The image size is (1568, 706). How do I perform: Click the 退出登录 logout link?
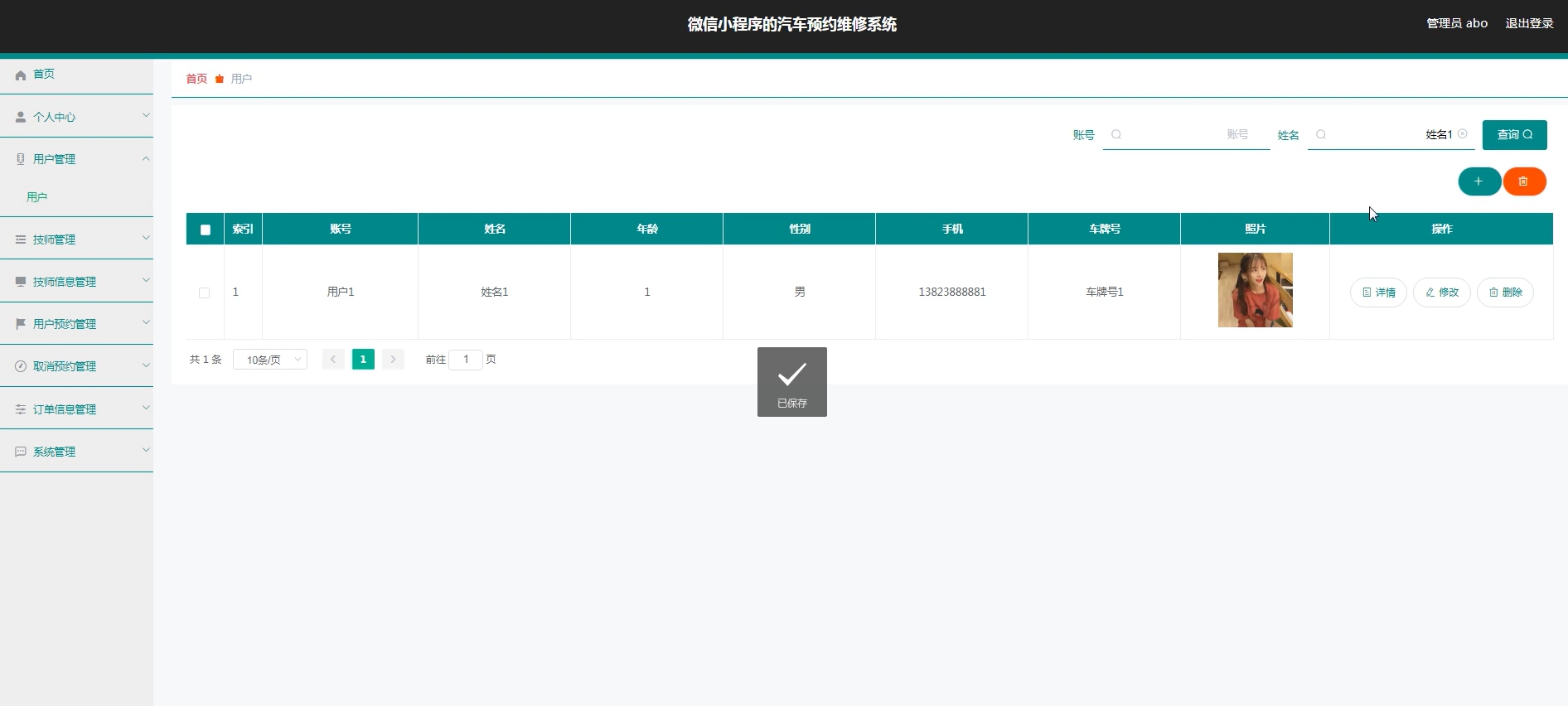[1529, 23]
